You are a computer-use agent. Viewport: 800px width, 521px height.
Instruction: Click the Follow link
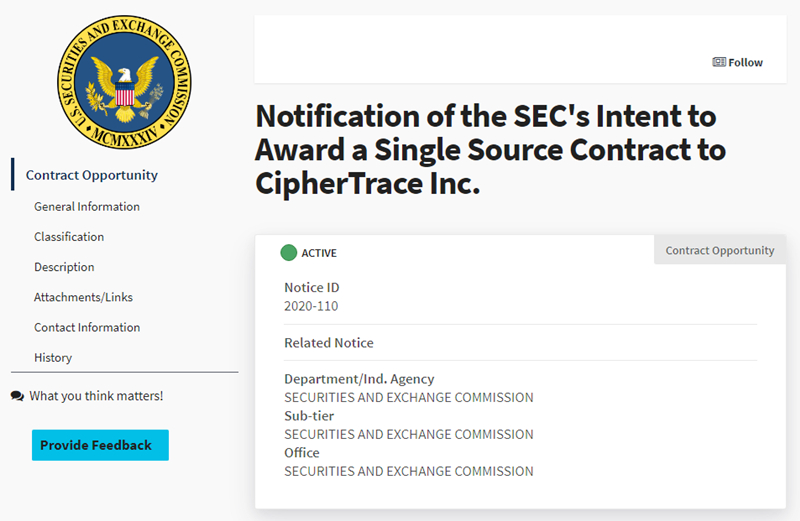pyautogui.click(x=745, y=62)
